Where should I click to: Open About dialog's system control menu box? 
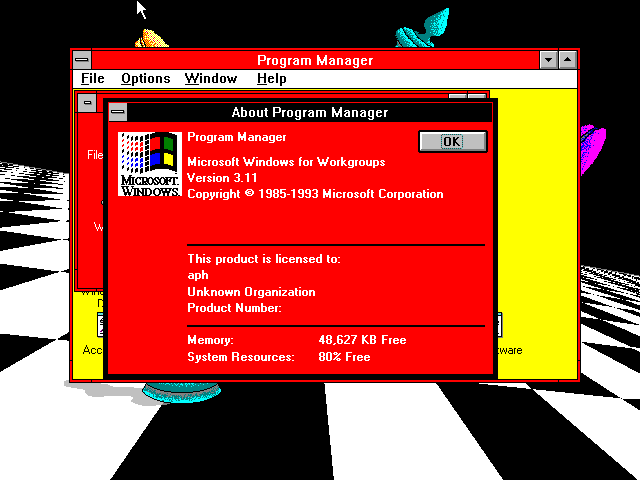coord(118,112)
